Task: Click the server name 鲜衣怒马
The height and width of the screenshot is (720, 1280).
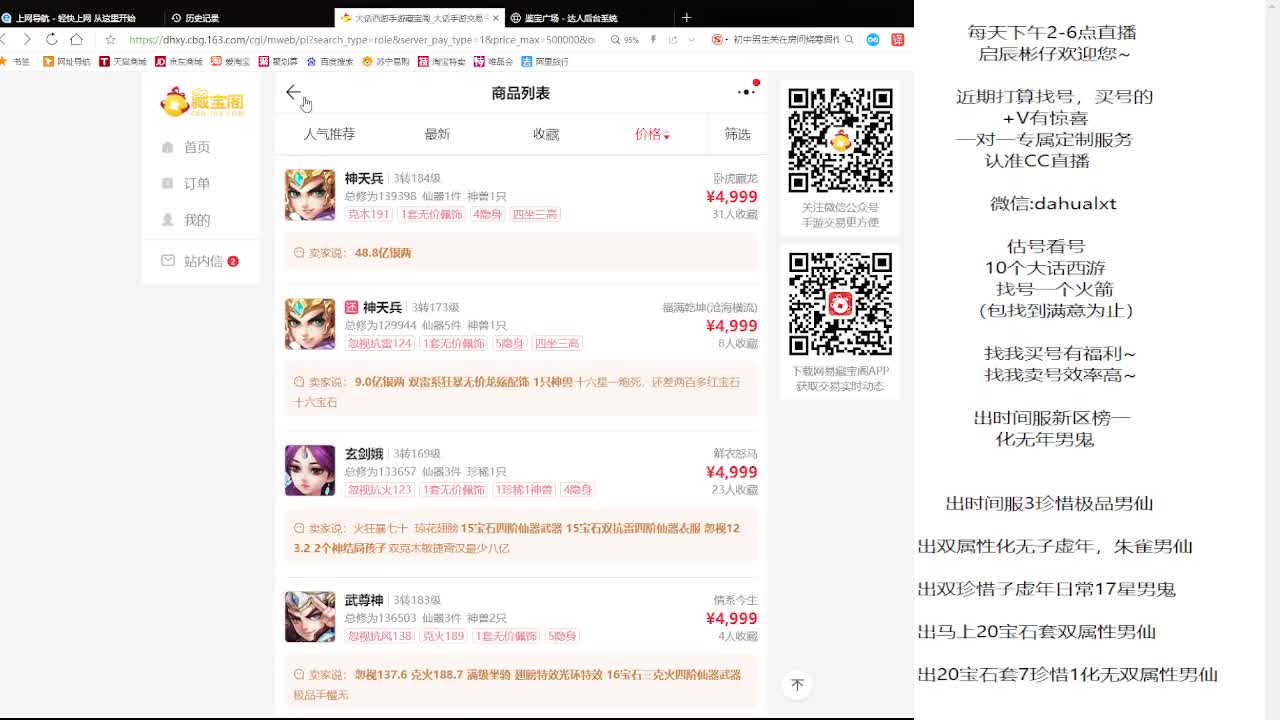Action: click(x=735, y=454)
